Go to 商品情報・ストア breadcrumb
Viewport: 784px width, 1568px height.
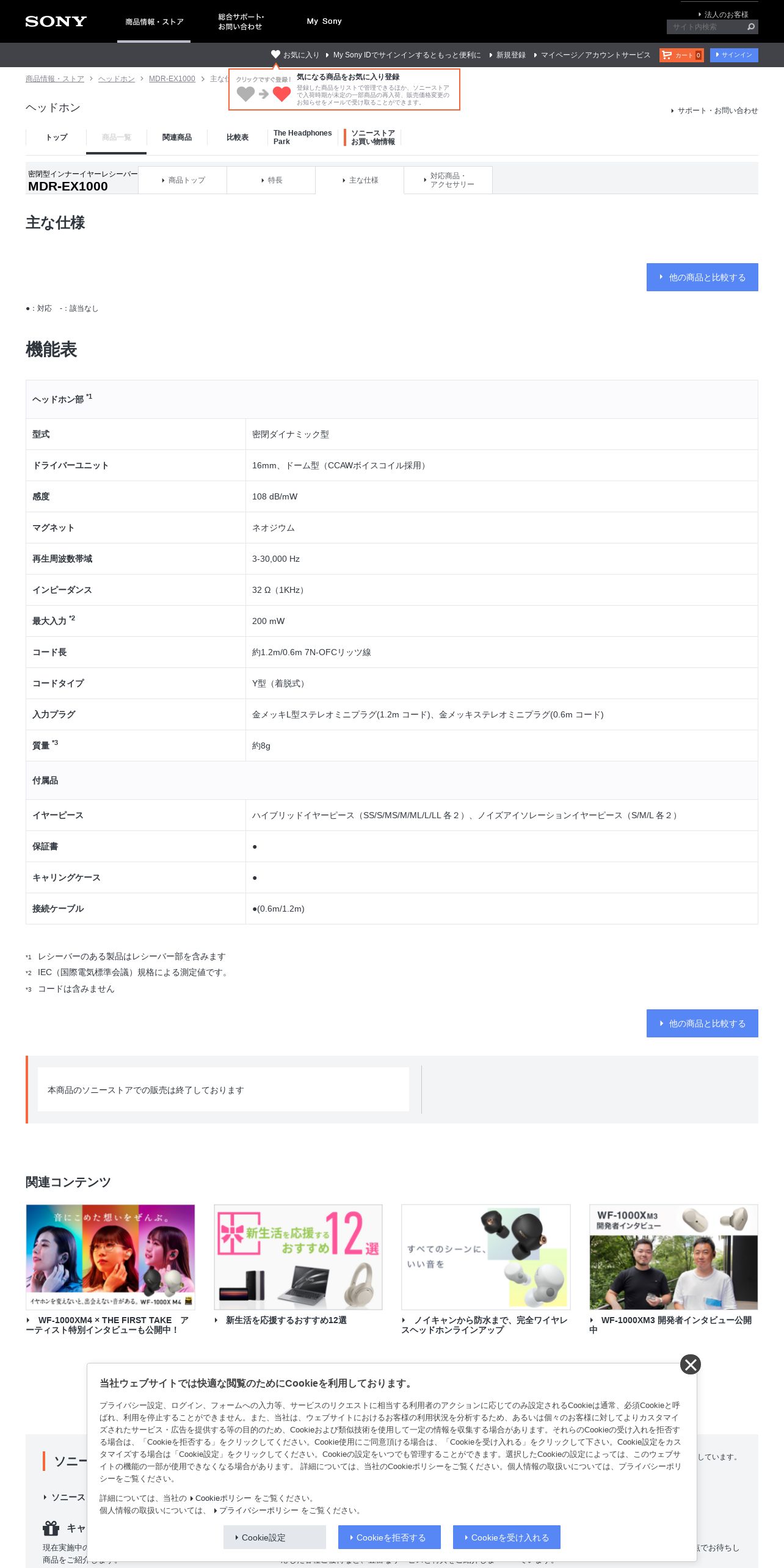coord(55,79)
